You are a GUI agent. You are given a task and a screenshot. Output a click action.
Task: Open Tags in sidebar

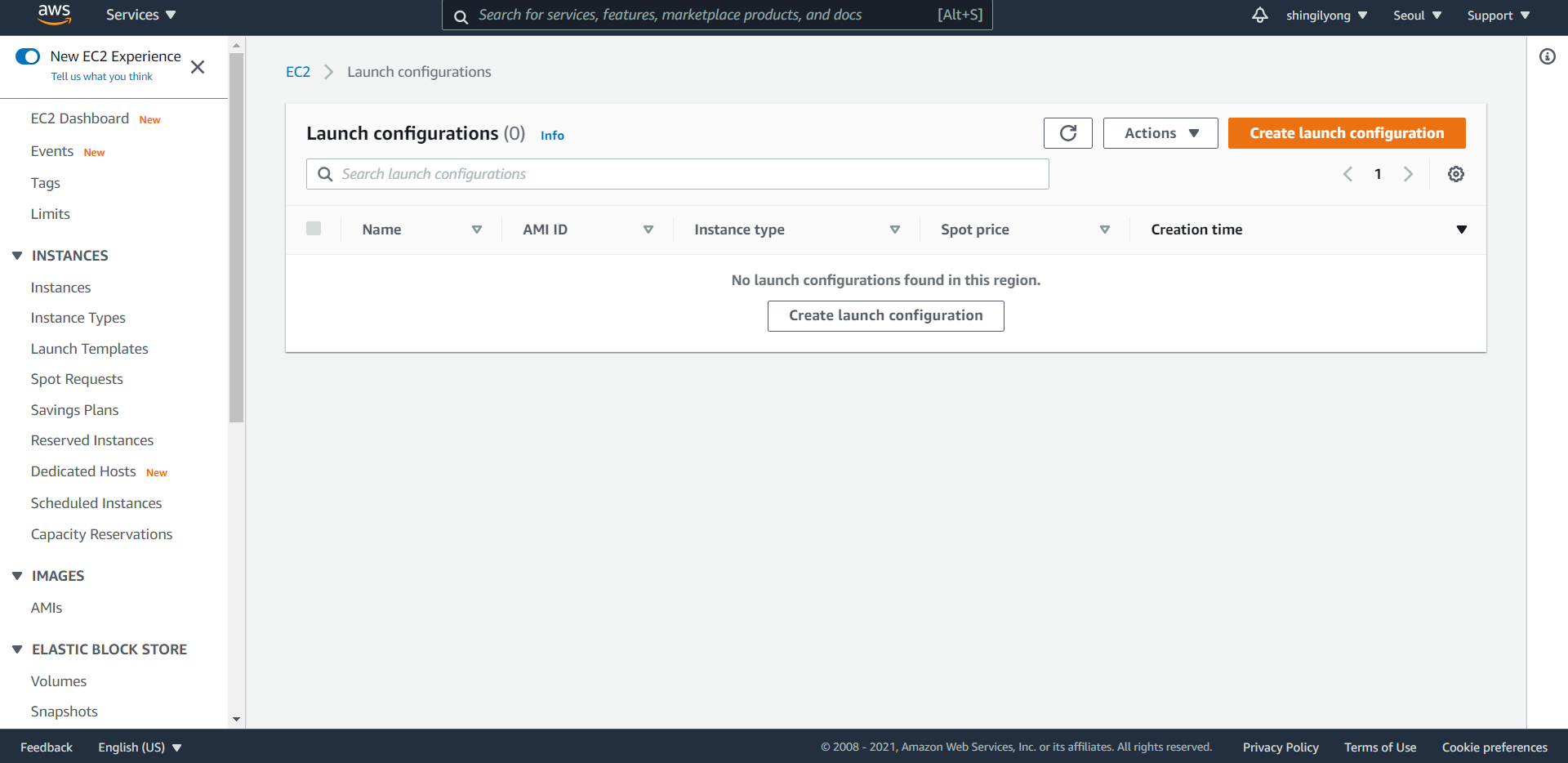[x=46, y=183]
